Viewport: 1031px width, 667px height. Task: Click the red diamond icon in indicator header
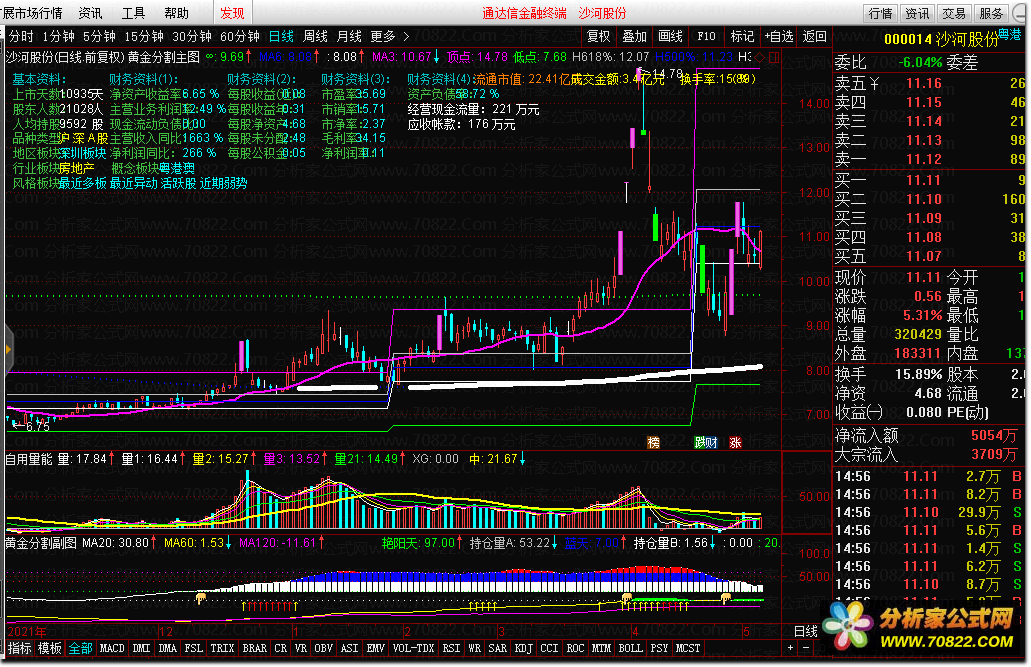click(760, 57)
